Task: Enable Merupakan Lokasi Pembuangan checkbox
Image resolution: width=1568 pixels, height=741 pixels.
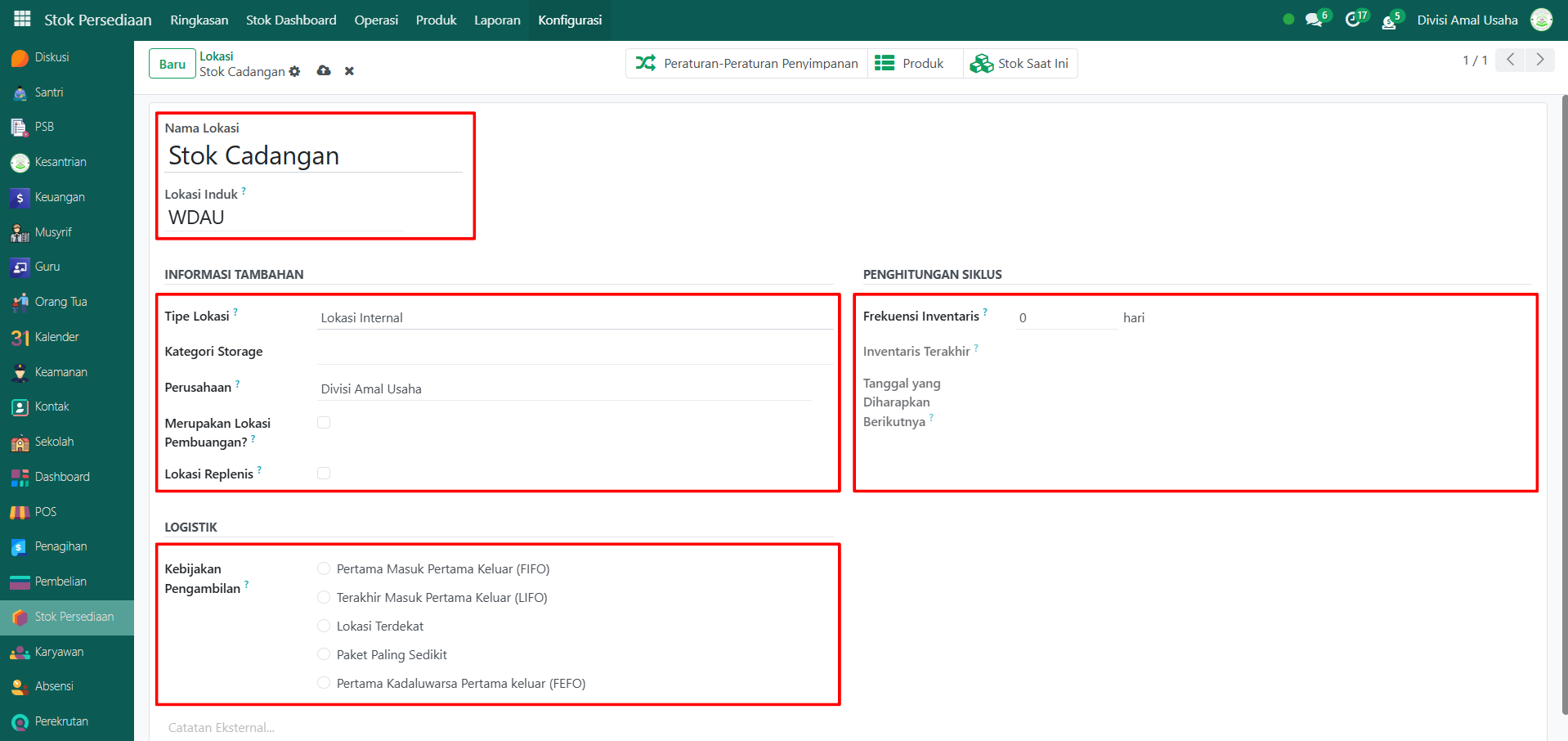Action: [324, 423]
